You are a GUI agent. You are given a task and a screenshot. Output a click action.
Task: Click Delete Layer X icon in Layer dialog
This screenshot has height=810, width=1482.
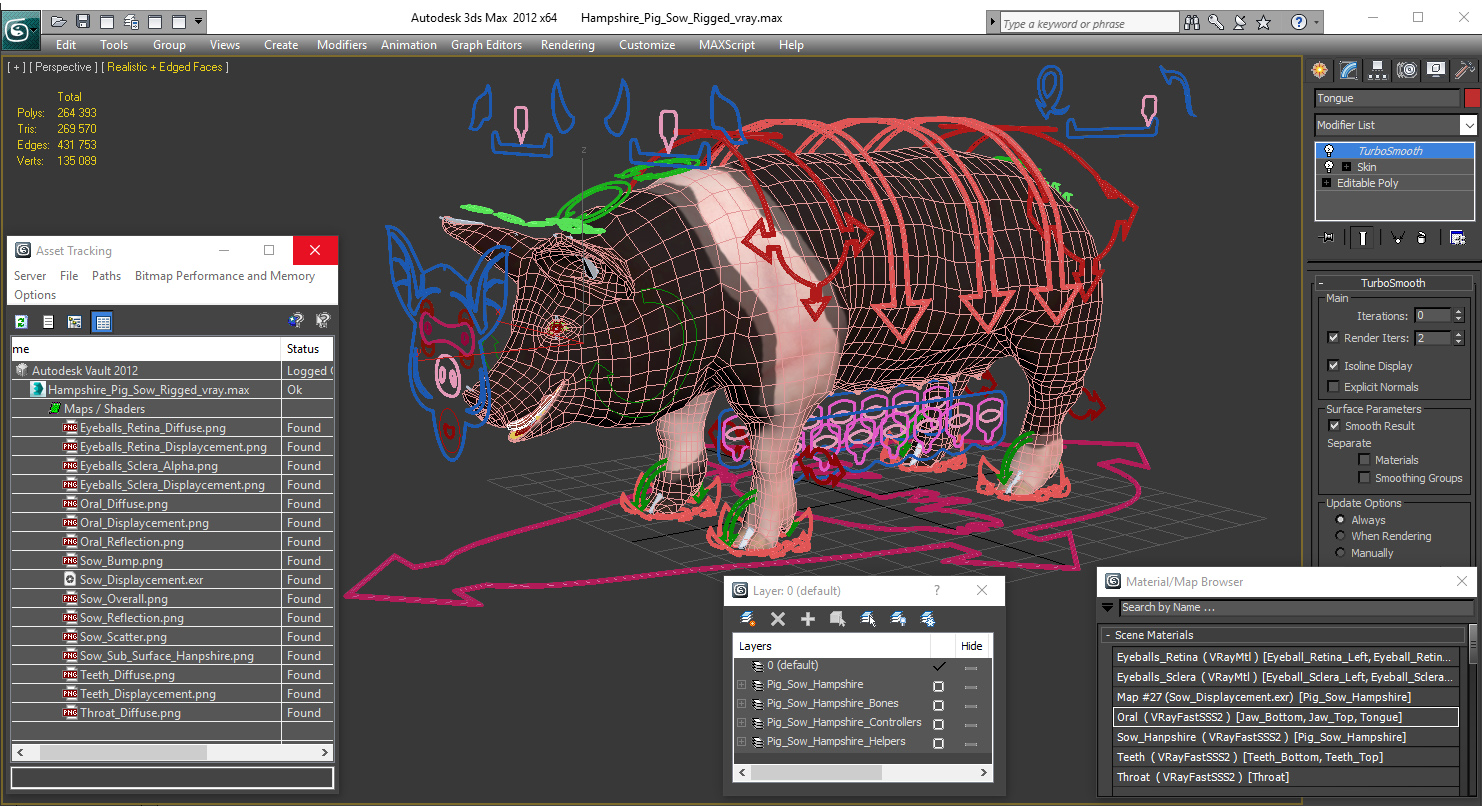(x=778, y=619)
